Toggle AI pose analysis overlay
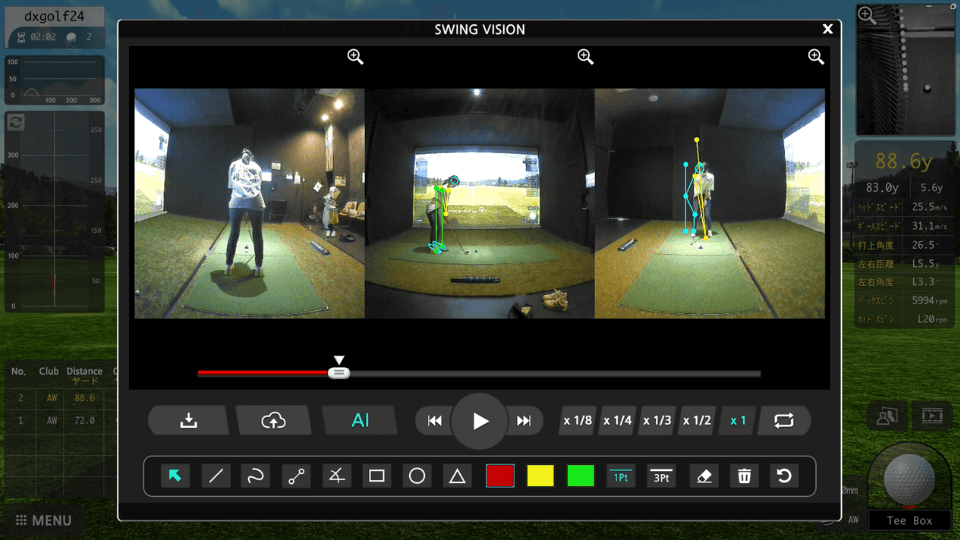Screen dimensions: 960x540 coord(360,421)
